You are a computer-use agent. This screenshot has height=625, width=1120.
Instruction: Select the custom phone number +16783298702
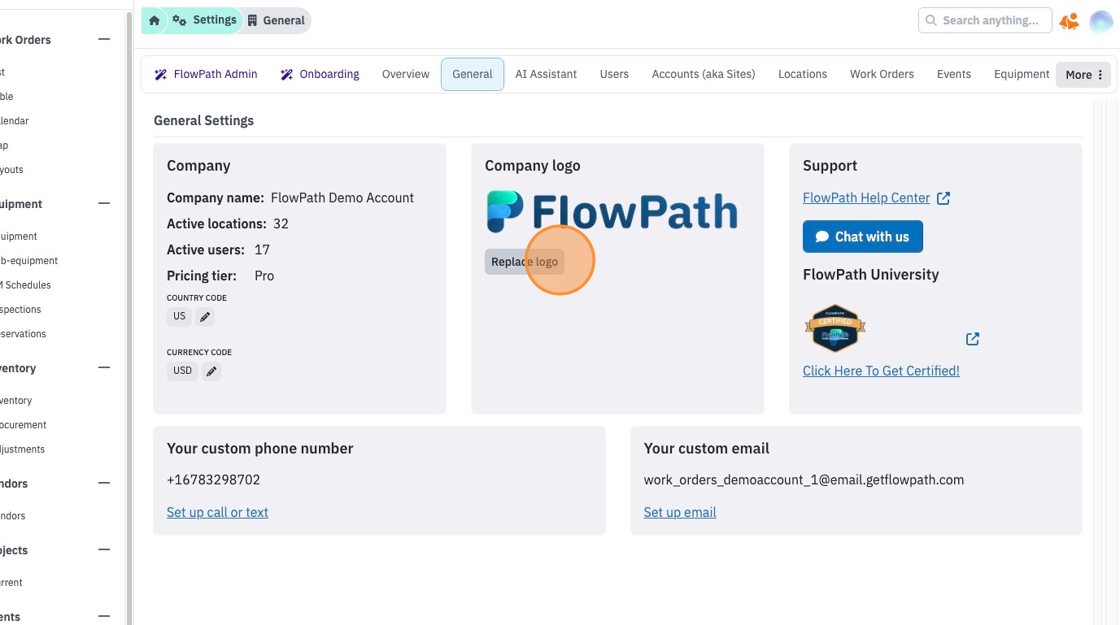(x=214, y=480)
